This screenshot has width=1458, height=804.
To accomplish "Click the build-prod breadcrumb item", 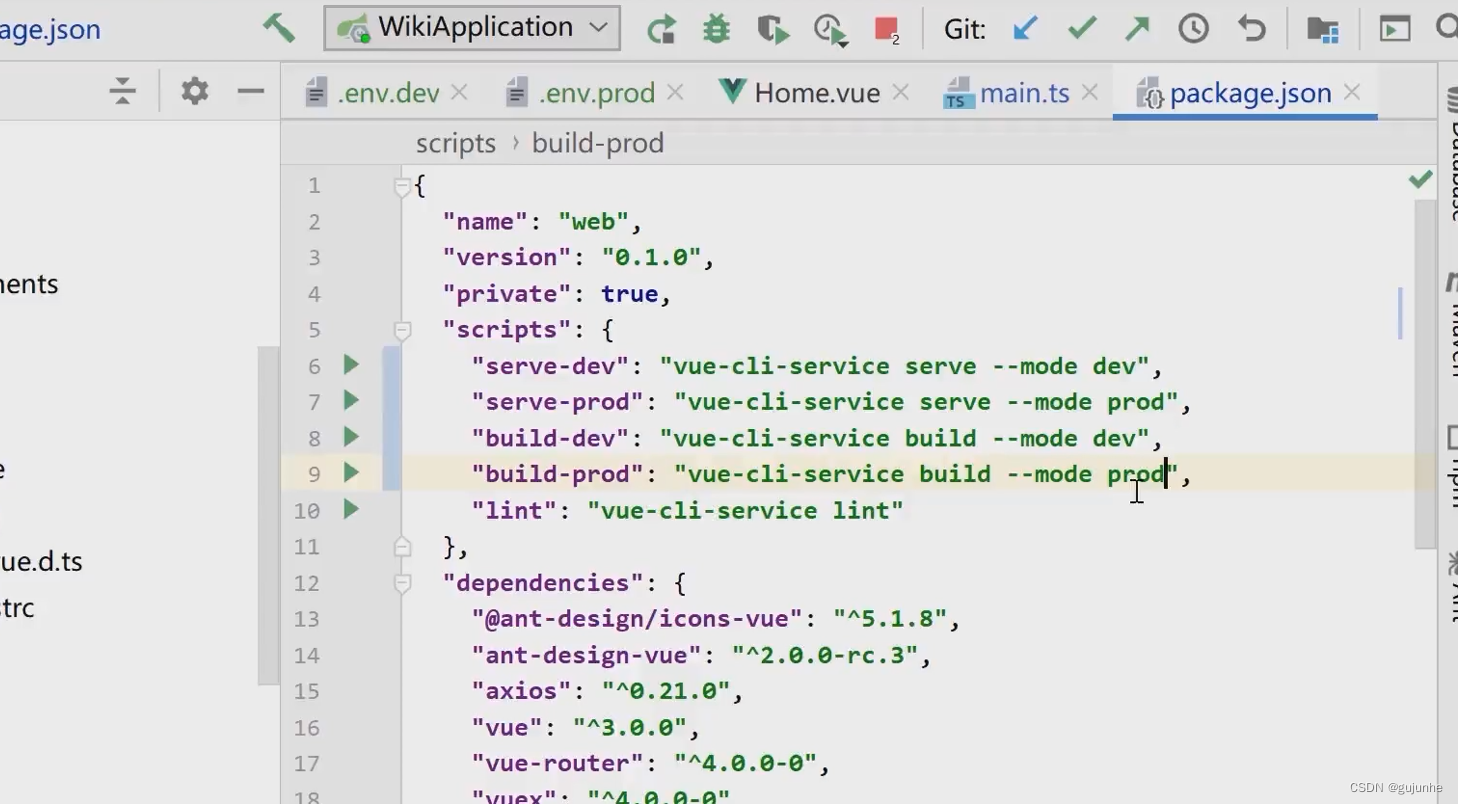I will click(597, 143).
